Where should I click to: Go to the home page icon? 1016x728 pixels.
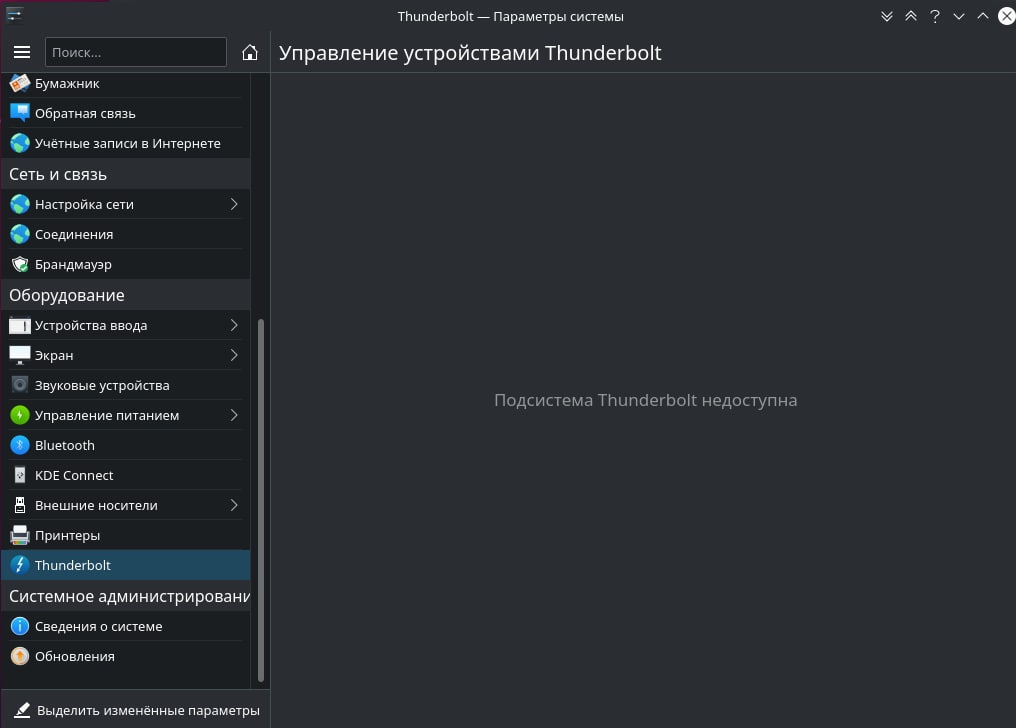tap(249, 52)
